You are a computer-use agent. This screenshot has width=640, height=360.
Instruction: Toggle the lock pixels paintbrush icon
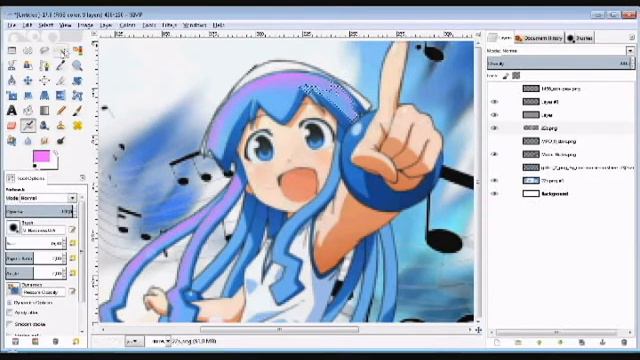coord(506,76)
